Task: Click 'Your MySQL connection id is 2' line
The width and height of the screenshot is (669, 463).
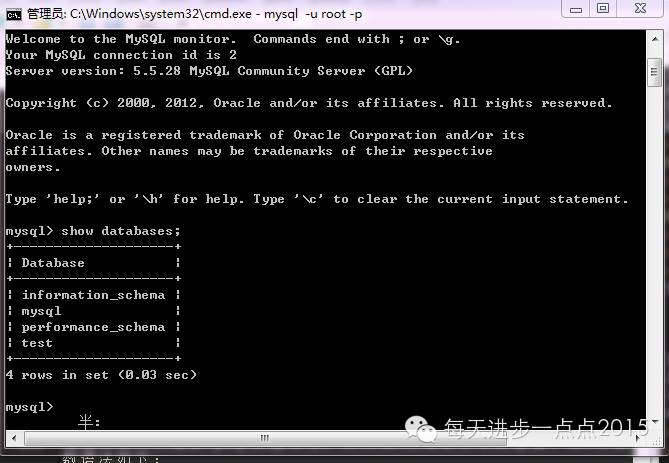Action: 121,55
